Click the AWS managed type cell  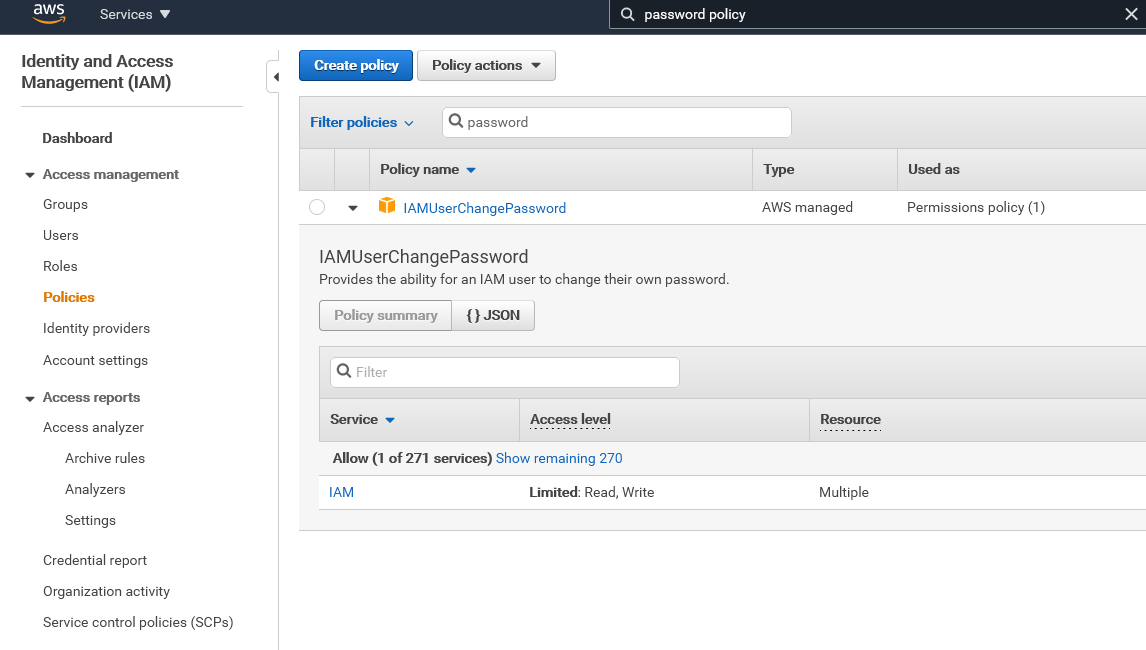(807, 208)
